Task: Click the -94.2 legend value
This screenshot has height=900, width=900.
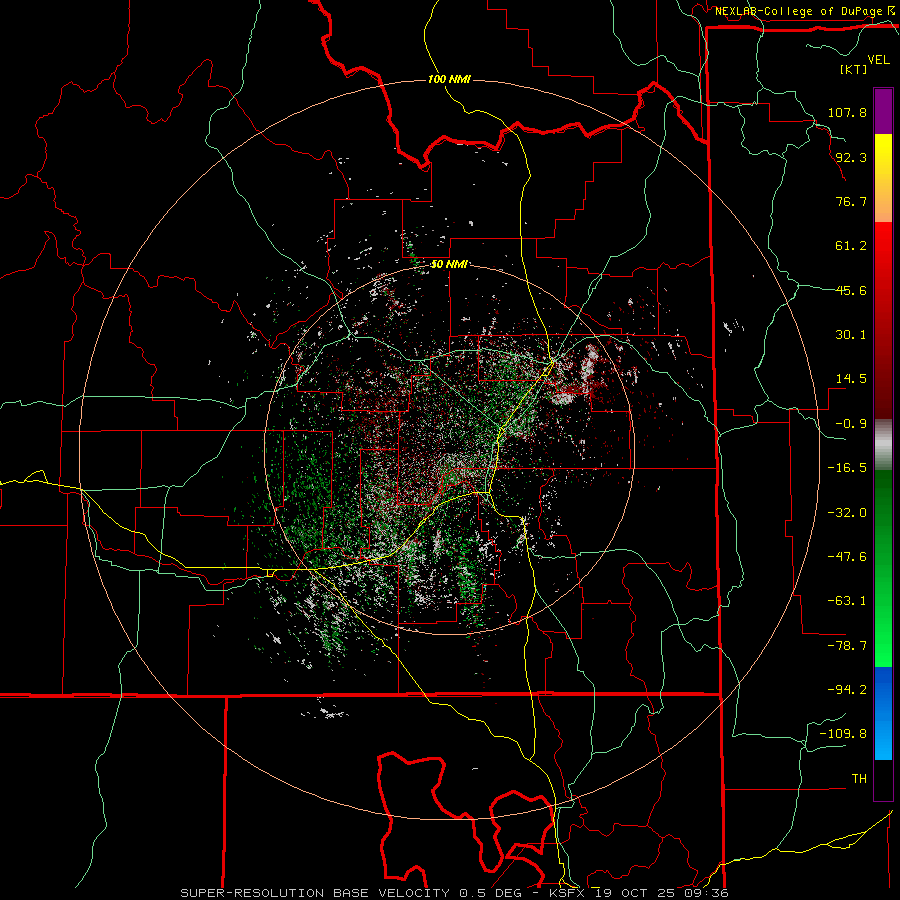Action: (x=847, y=689)
